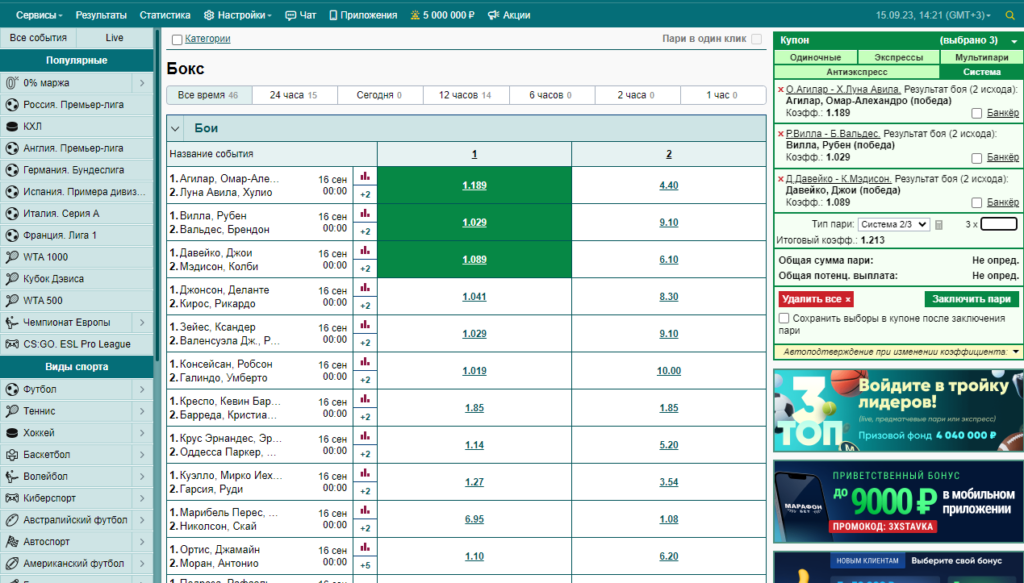
Task: Open the Топ 3 leaders banner
Action: point(898,411)
